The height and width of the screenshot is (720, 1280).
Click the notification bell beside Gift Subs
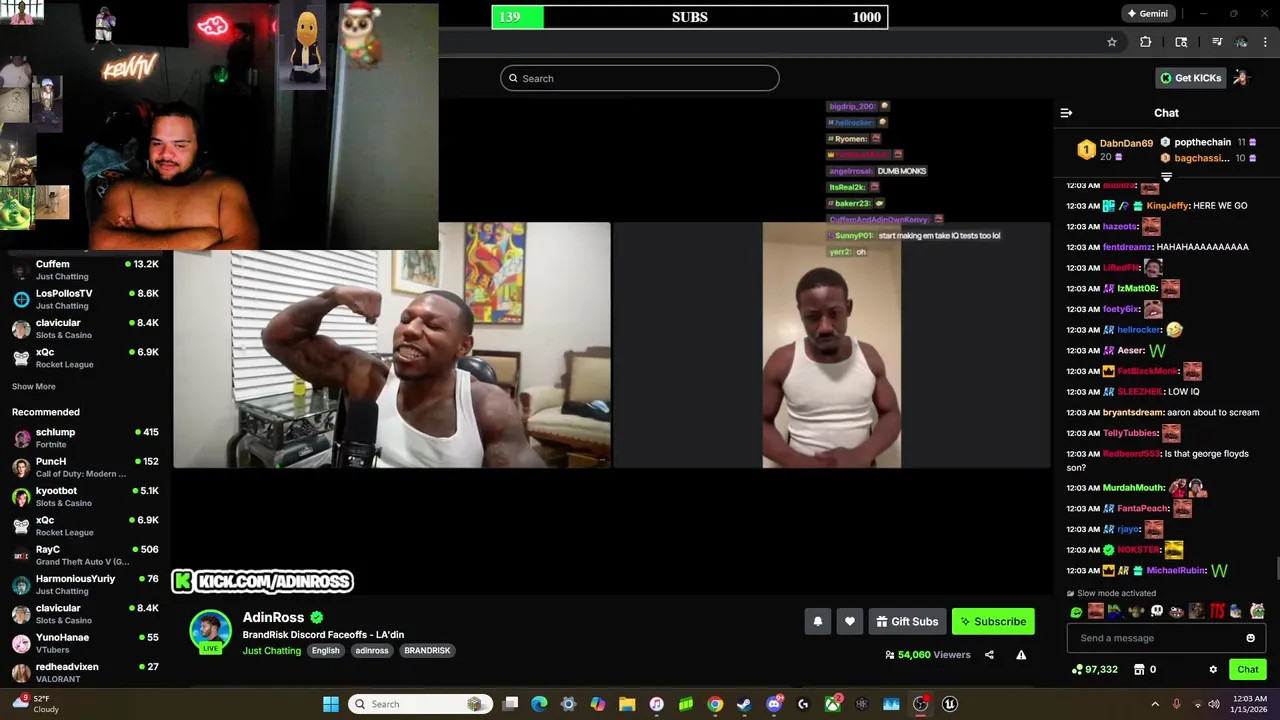[x=818, y=621]
